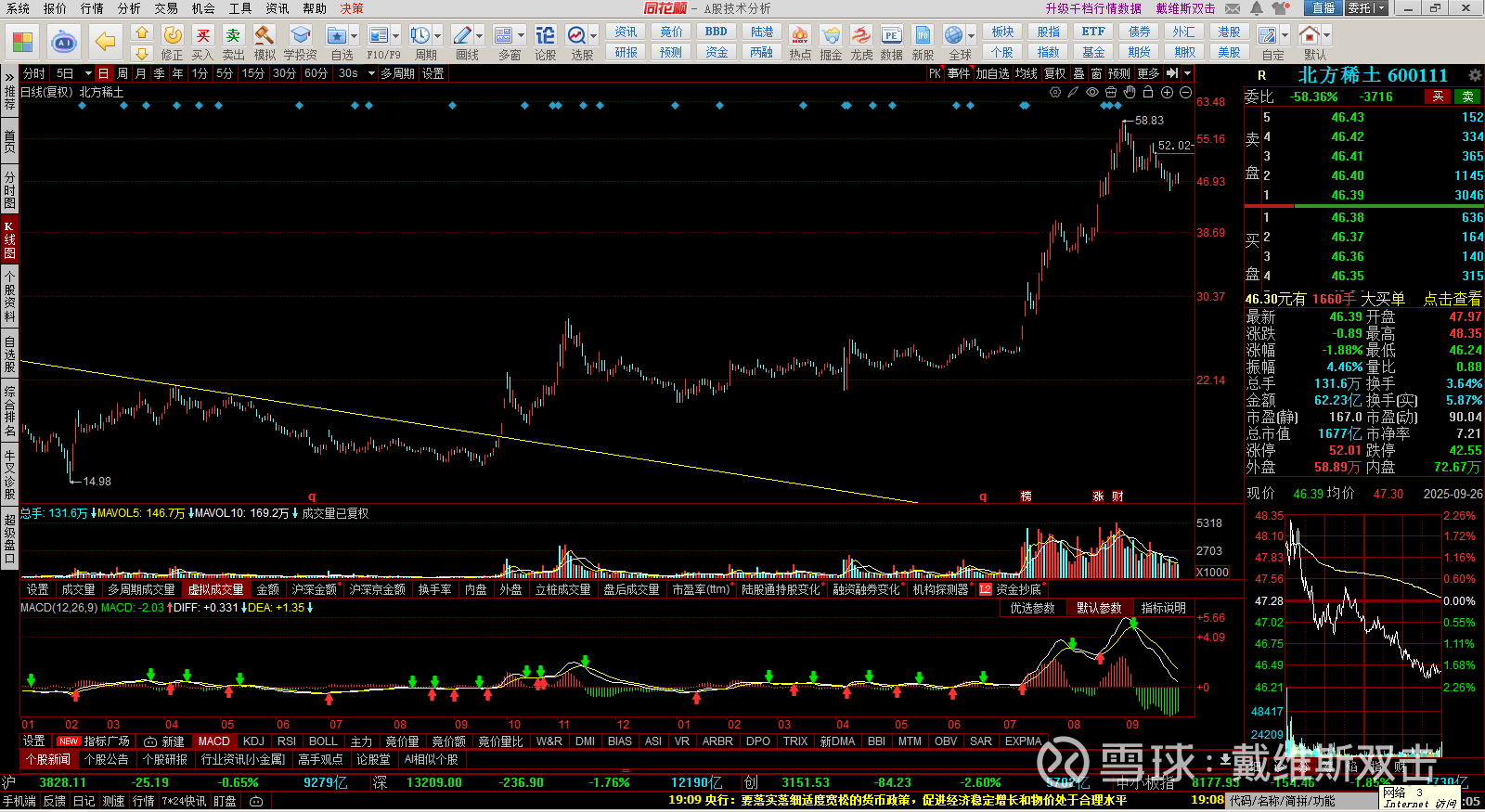Open the 多窗 dropdown arrow
The height and width of the screenshot is (812, 1485).
(x=521, y=36)
